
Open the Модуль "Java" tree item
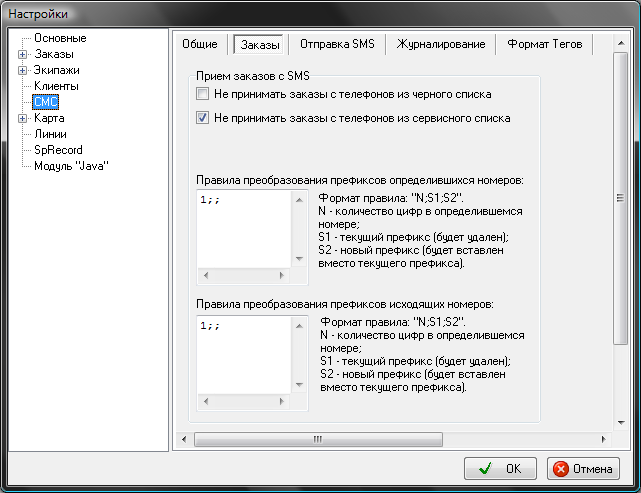(x=70, y=166)
